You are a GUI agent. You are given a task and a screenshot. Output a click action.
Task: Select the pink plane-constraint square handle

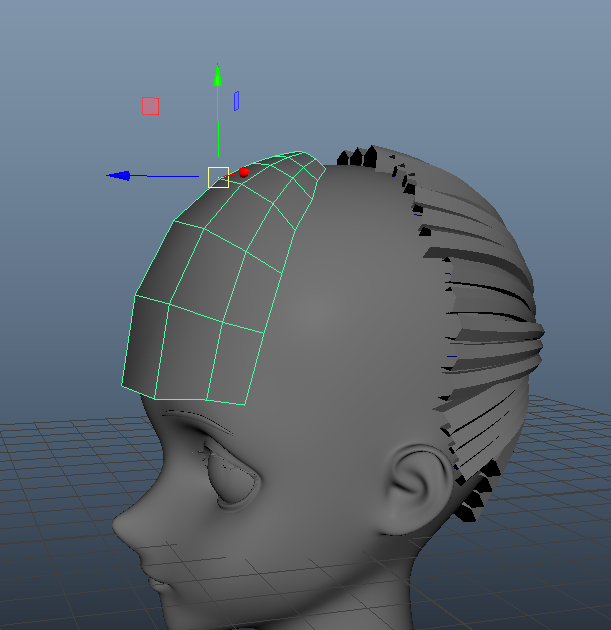151,106
